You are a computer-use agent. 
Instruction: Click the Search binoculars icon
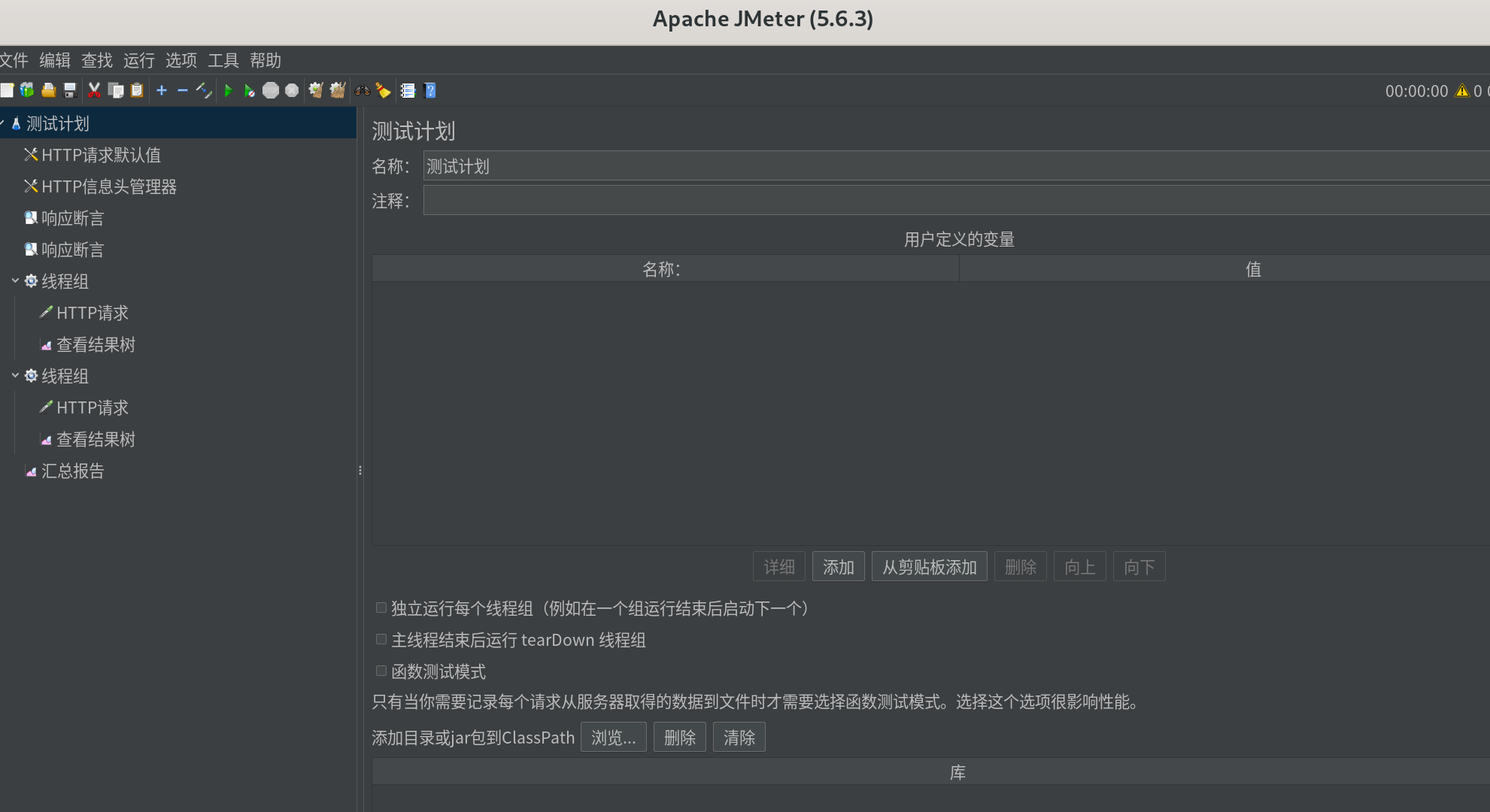(x=363, y=90)
